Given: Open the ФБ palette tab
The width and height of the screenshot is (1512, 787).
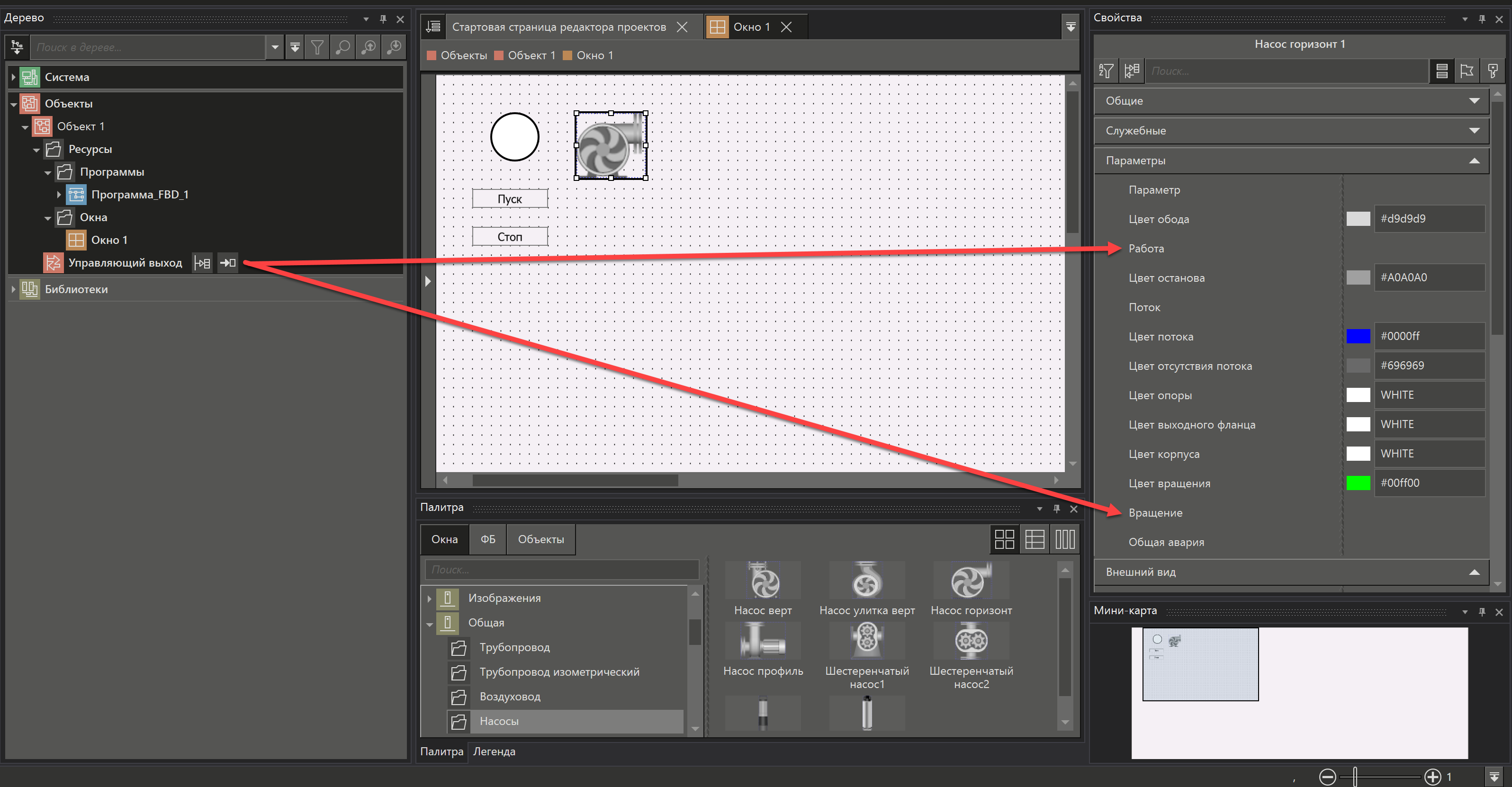Looking at the screenshot, I should [x=488, y=539].
